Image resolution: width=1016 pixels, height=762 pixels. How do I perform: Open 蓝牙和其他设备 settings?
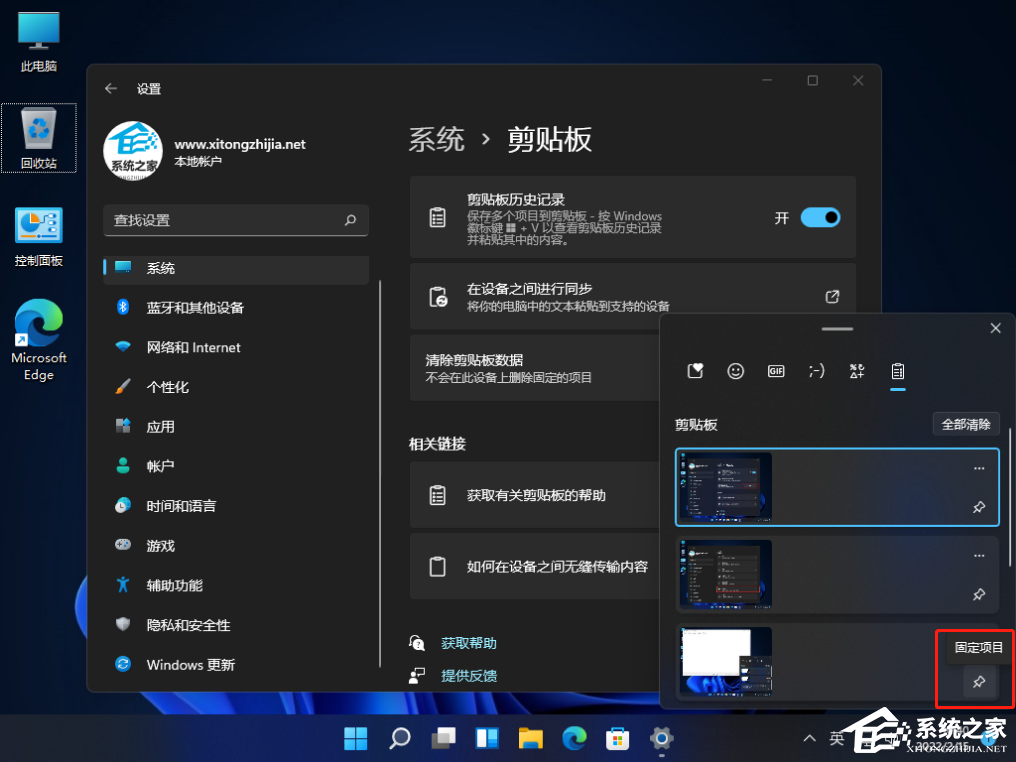click(x=236, y=308)
